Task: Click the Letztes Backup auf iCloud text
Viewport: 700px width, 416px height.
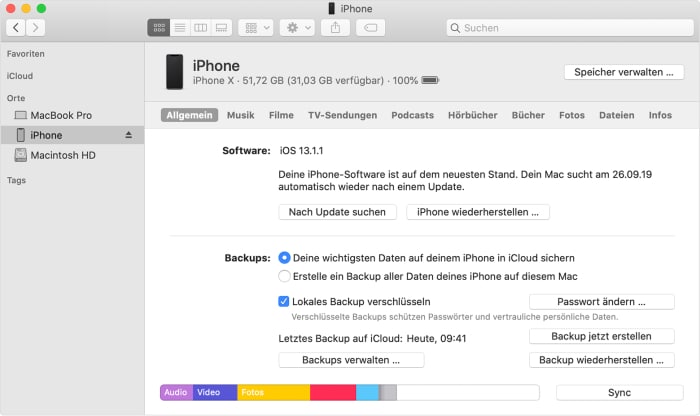Action: (372, 338)
